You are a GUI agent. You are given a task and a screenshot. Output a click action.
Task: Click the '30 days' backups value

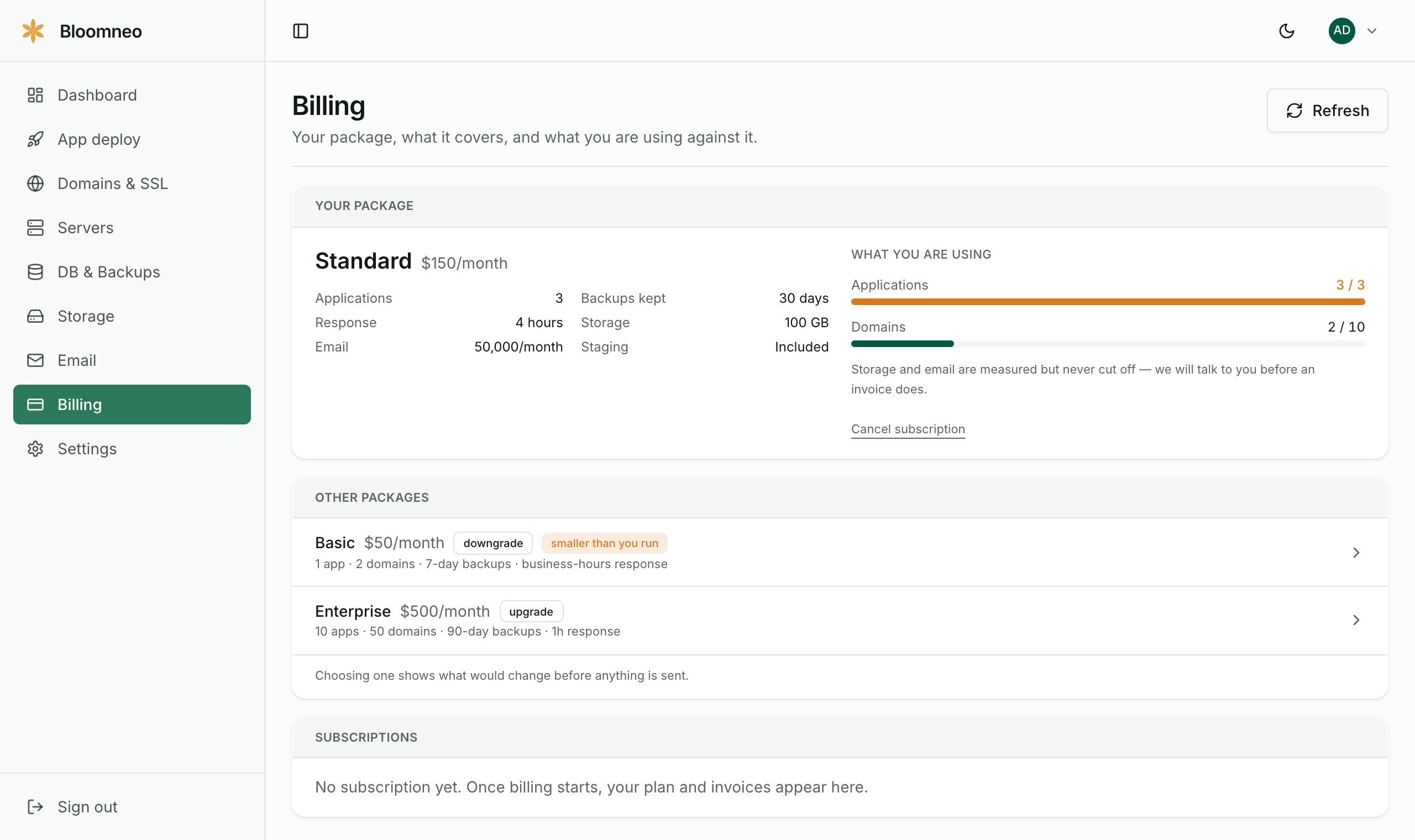(x=804, y=298)
